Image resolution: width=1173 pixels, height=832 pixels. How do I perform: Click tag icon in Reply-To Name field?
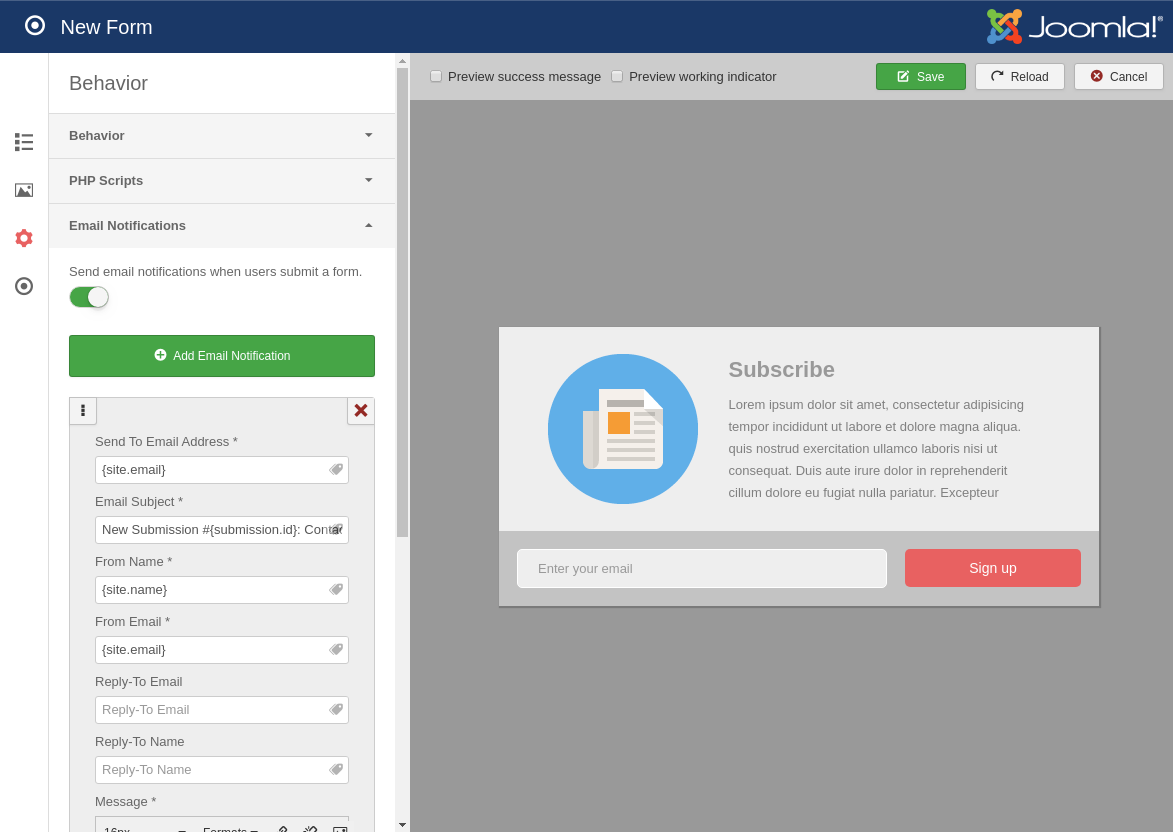pyautogui.click(x=337, y=769)
